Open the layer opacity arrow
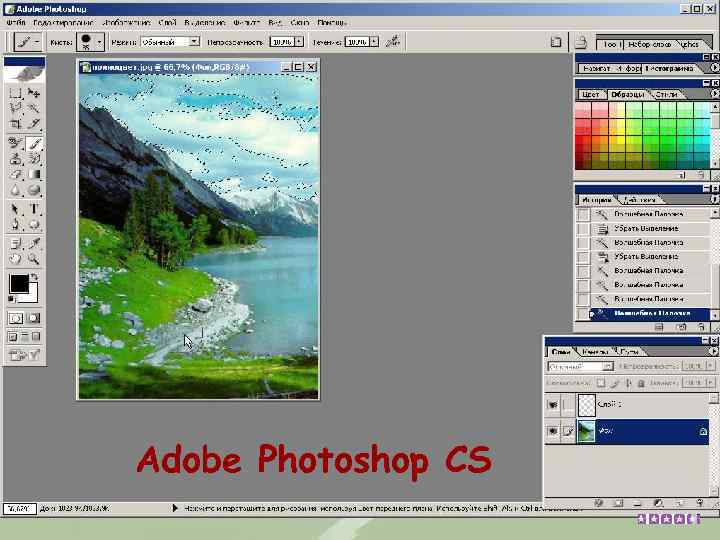The width and height of the screenshot is (720, 540). (710, 366)
